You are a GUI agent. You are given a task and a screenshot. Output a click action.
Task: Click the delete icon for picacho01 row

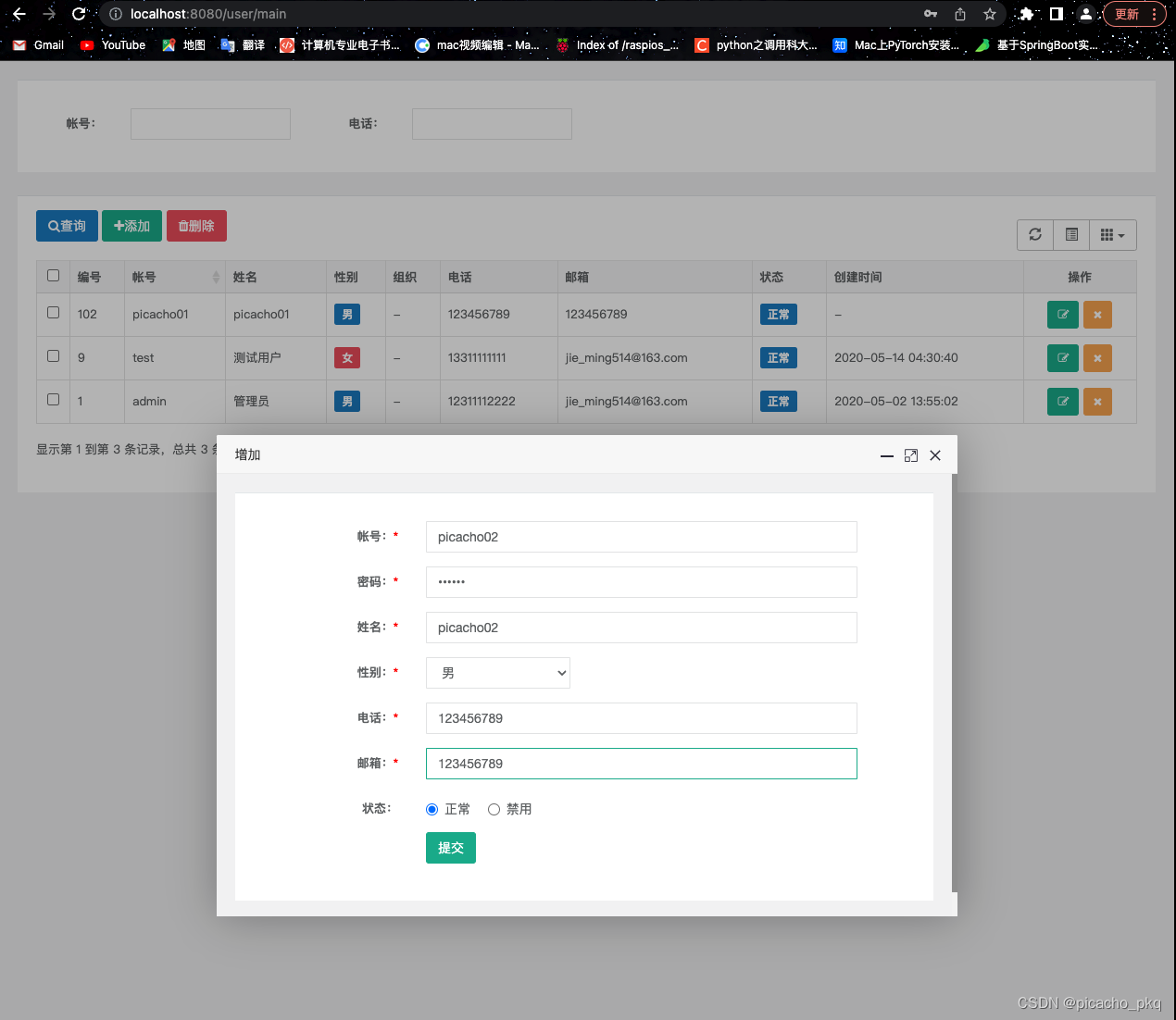1097,315
